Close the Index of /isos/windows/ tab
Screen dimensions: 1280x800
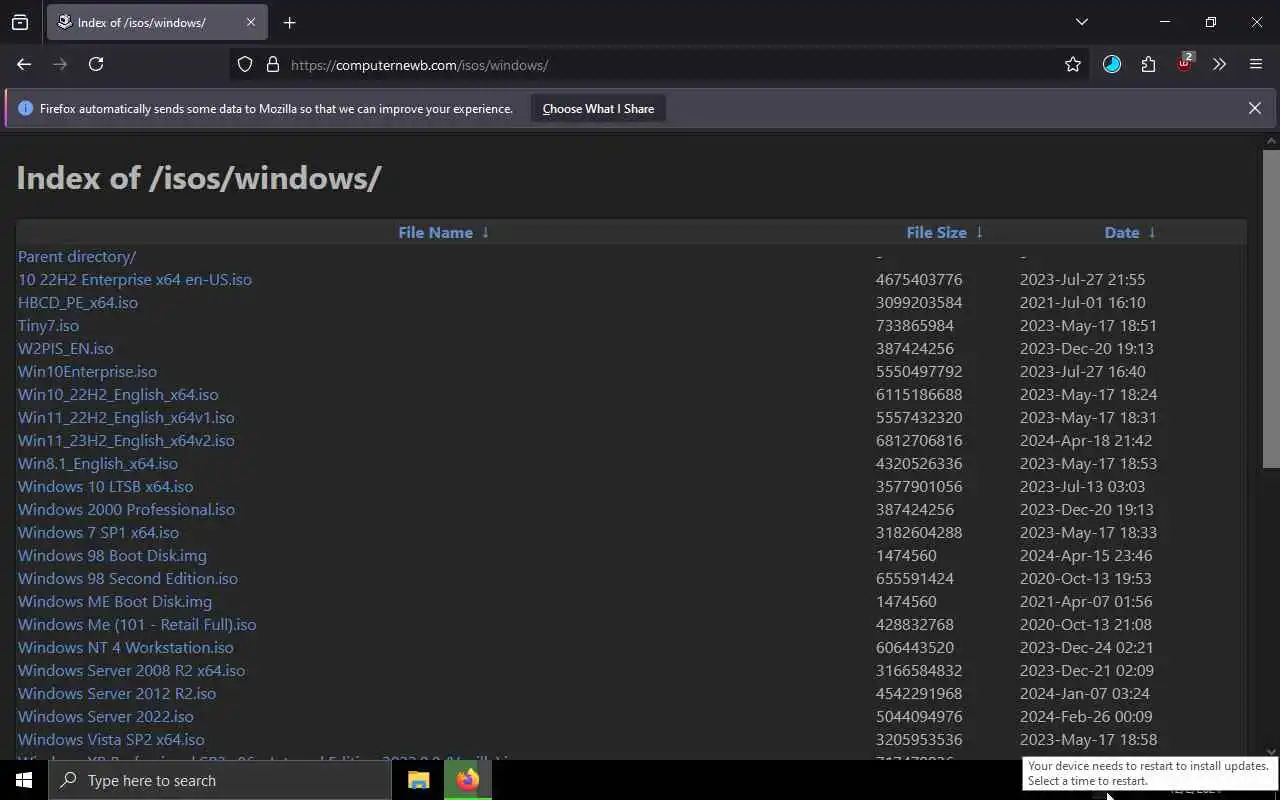point(250,22)
